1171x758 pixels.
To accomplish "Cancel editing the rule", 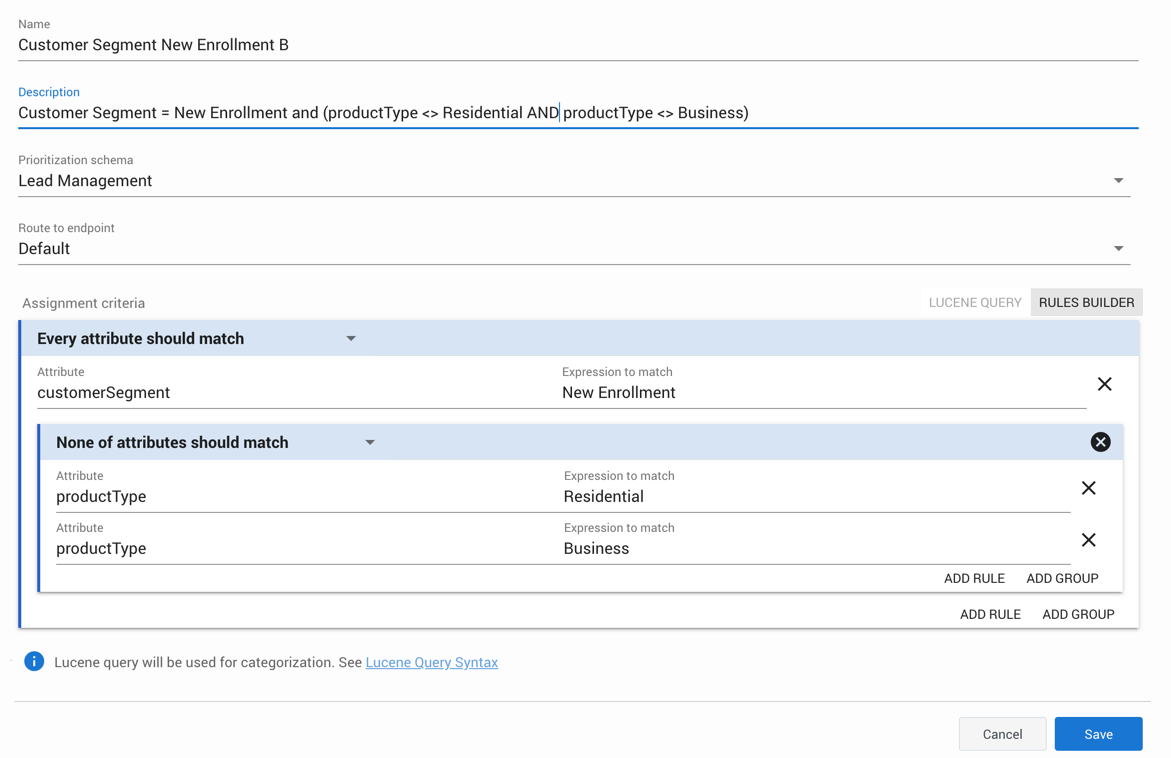I will (1002, 734).
